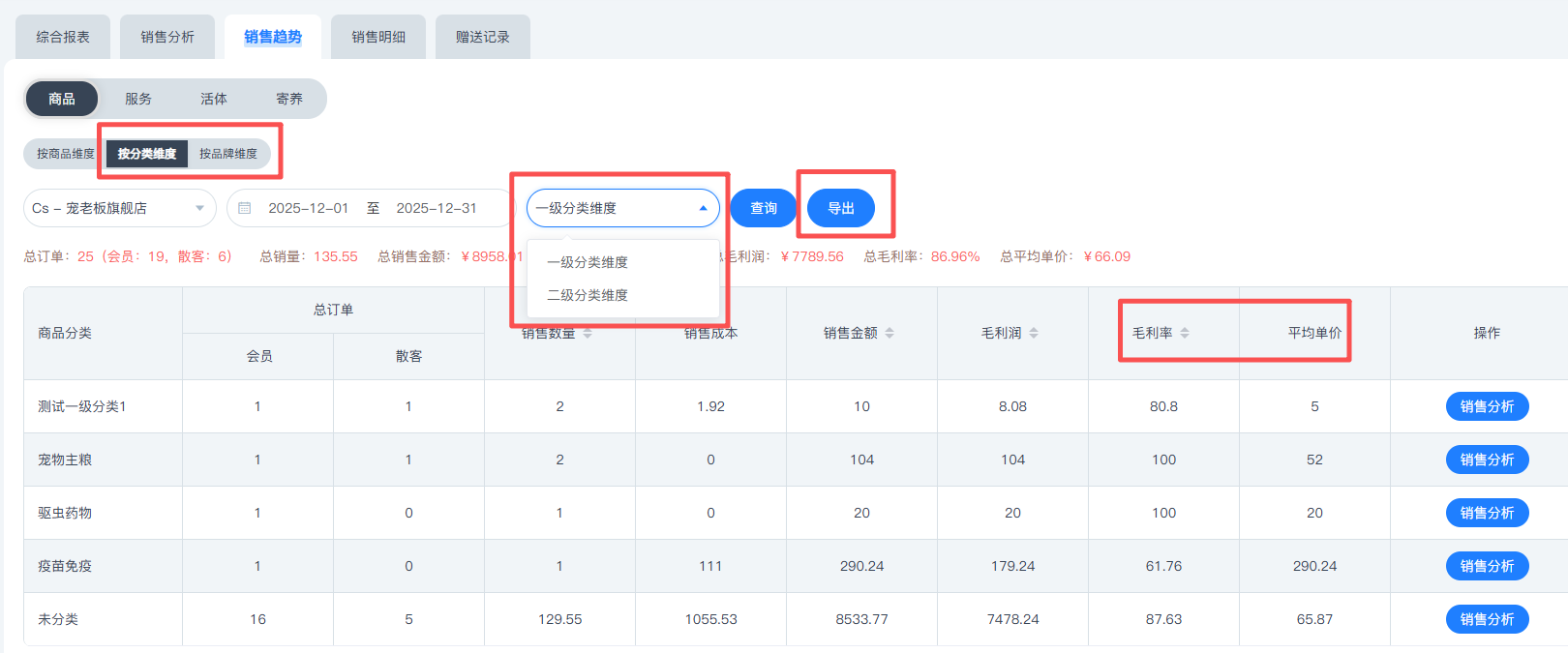Go to the 赠送记录 tab
Viewport: 1568px width, 653px height.
coord(483,37)
